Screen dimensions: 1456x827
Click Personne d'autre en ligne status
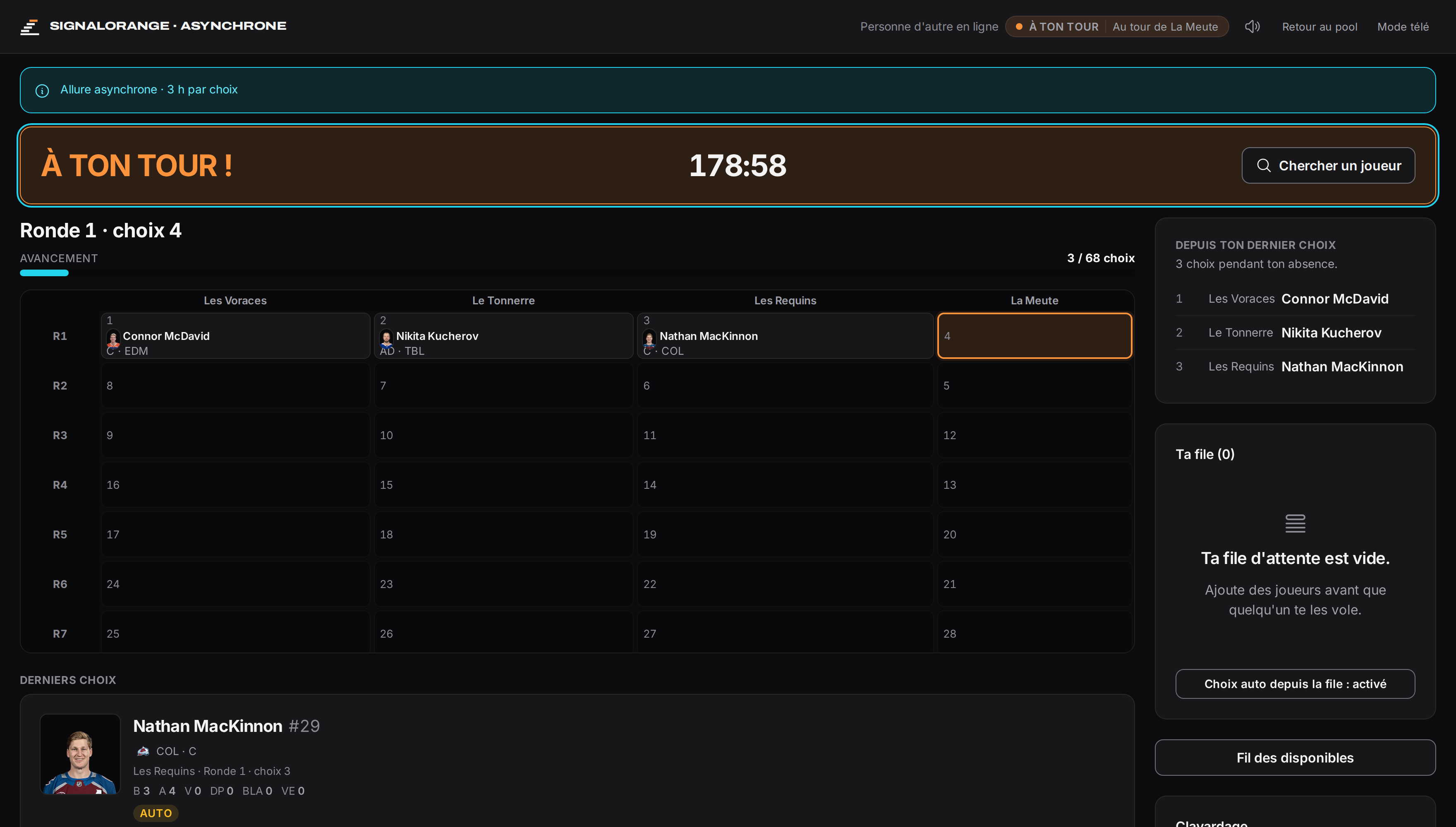tap(929, 27)
